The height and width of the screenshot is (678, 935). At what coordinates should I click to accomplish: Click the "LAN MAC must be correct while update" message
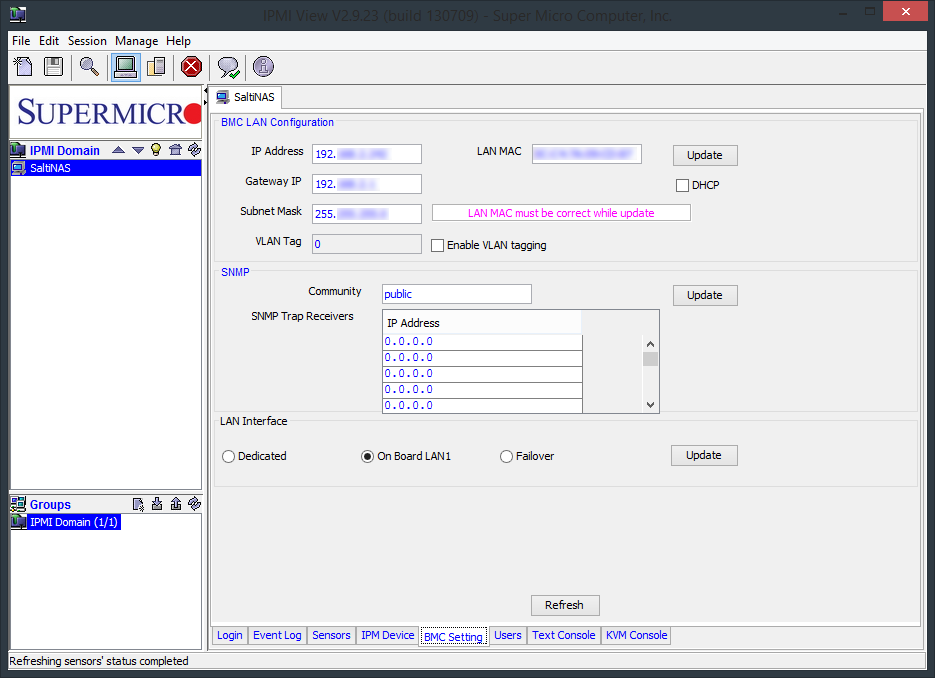coord(561,213)
